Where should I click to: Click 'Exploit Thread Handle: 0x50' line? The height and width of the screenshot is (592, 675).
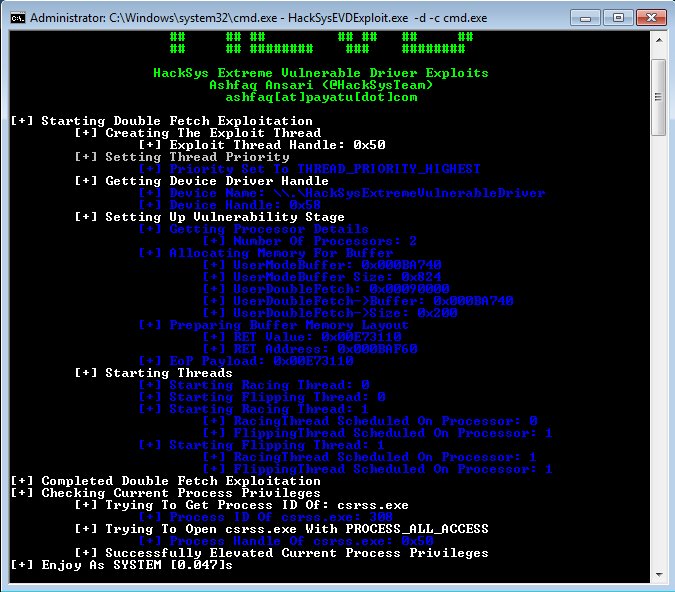coord(262,145)
